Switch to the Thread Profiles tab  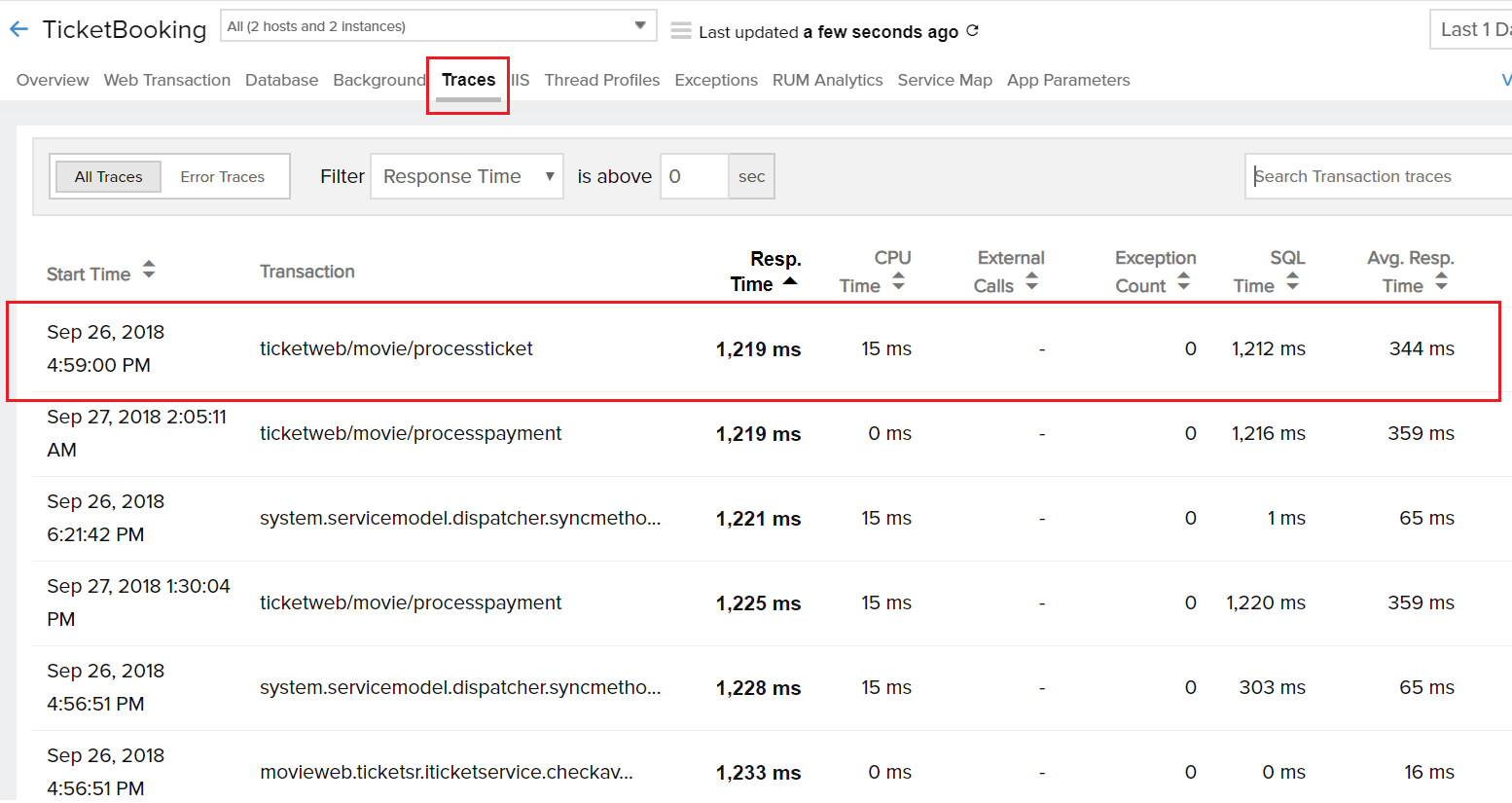602,80
